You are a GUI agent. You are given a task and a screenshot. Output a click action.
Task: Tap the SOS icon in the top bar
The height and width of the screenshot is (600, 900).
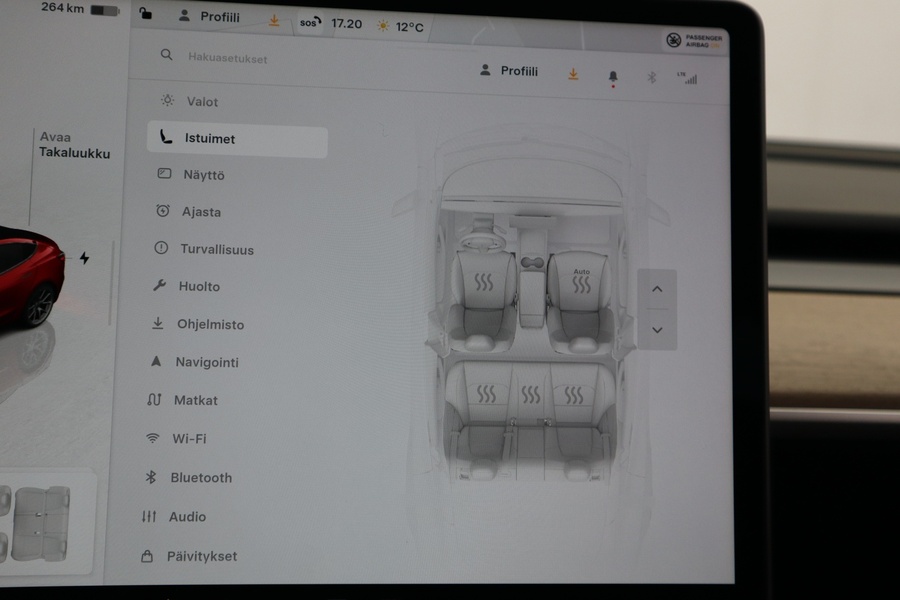[310, 22]
